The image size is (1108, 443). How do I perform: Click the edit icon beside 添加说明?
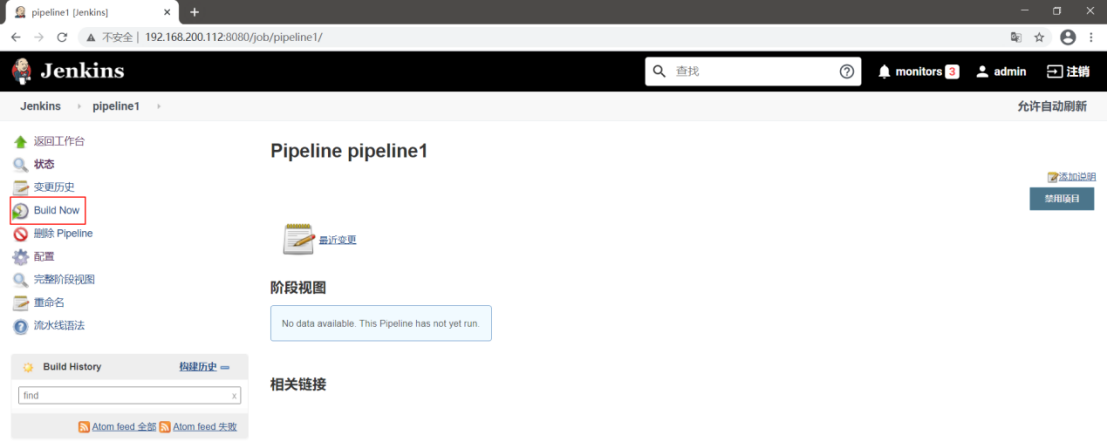pos(1052,177)
